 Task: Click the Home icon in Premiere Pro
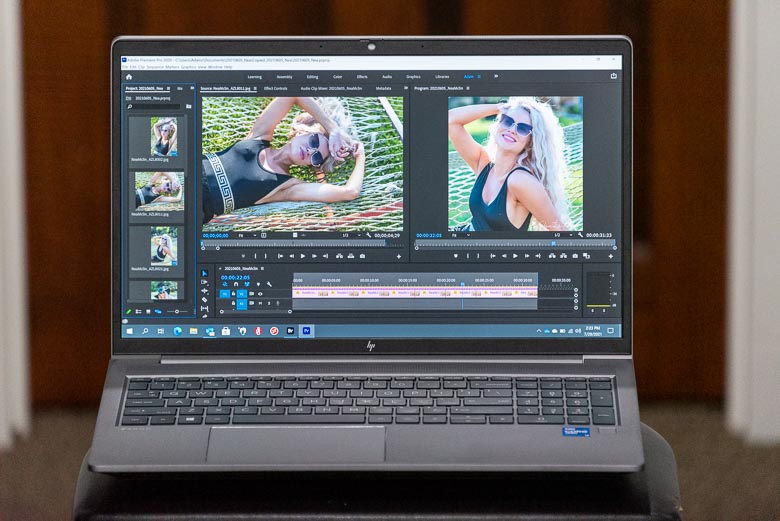click(x=129, y=77)
